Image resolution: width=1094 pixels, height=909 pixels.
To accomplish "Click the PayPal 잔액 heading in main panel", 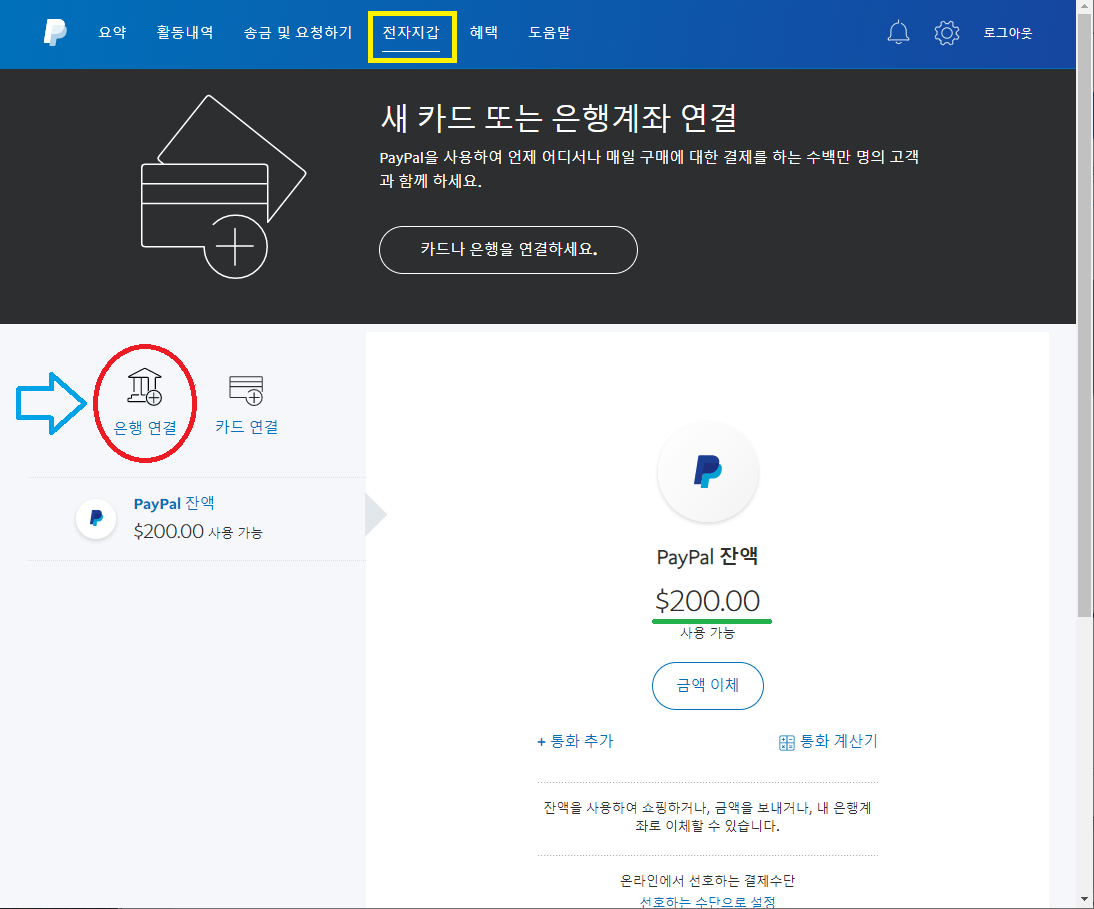I will point(707,557).
